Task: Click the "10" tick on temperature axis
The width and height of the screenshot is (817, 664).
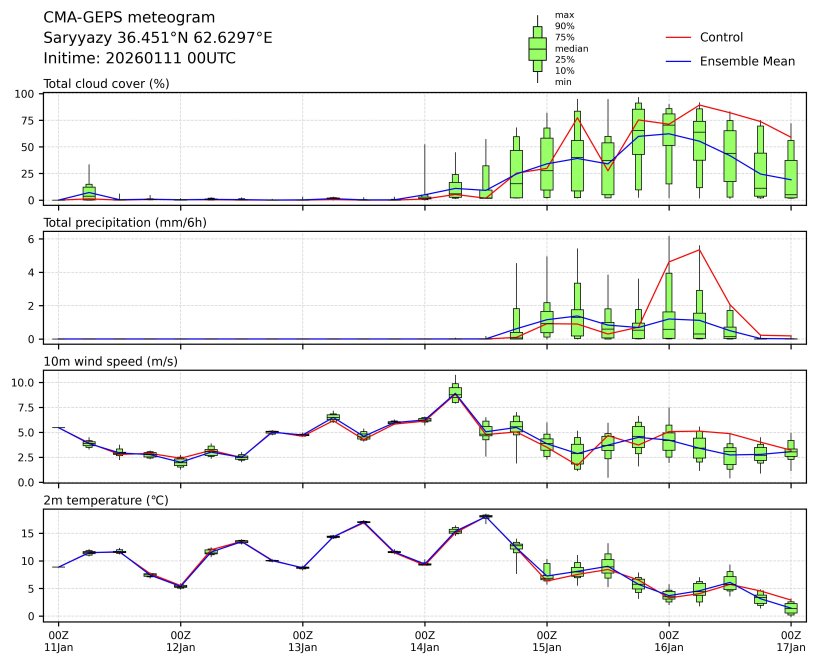Action: (x=28, y=561)
